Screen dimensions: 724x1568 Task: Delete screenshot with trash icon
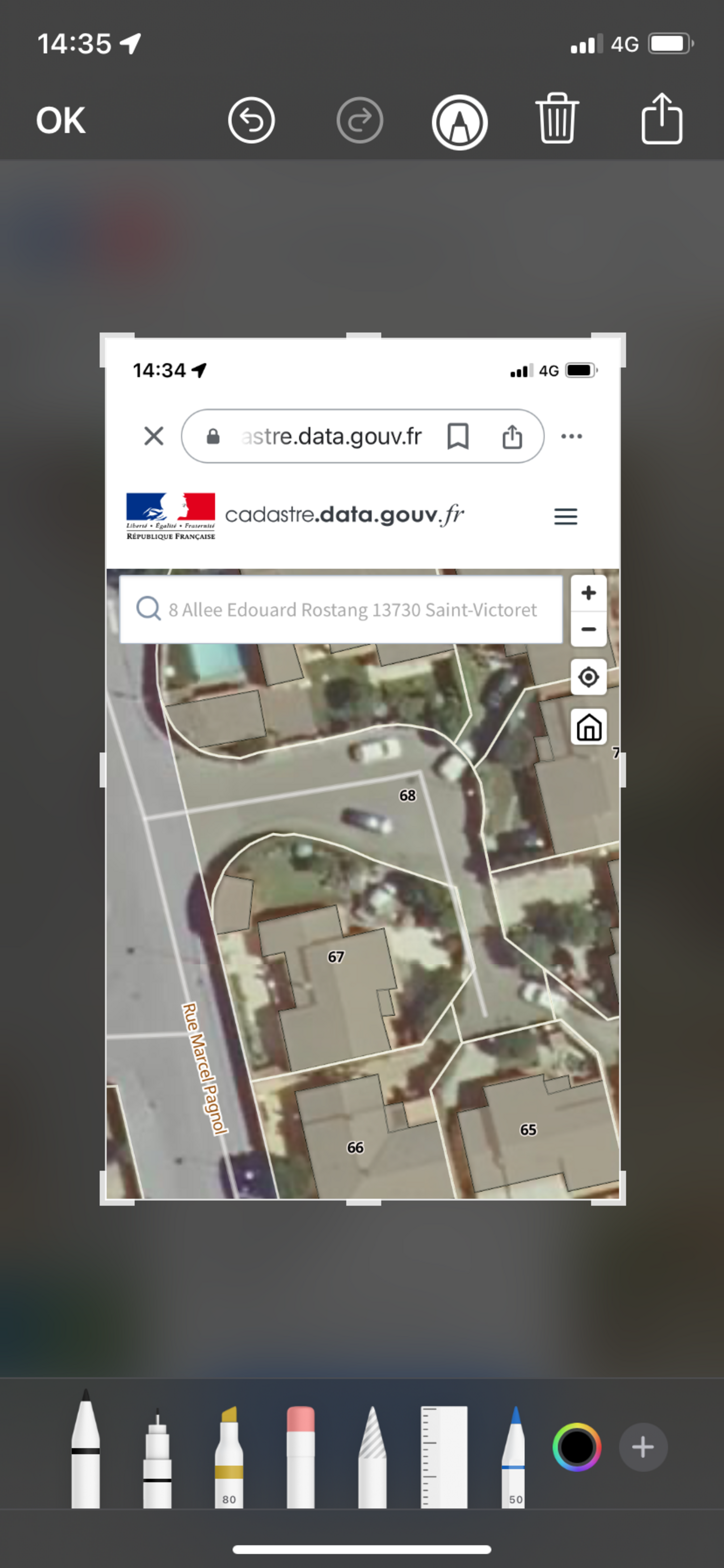click(x=557, y=119)
